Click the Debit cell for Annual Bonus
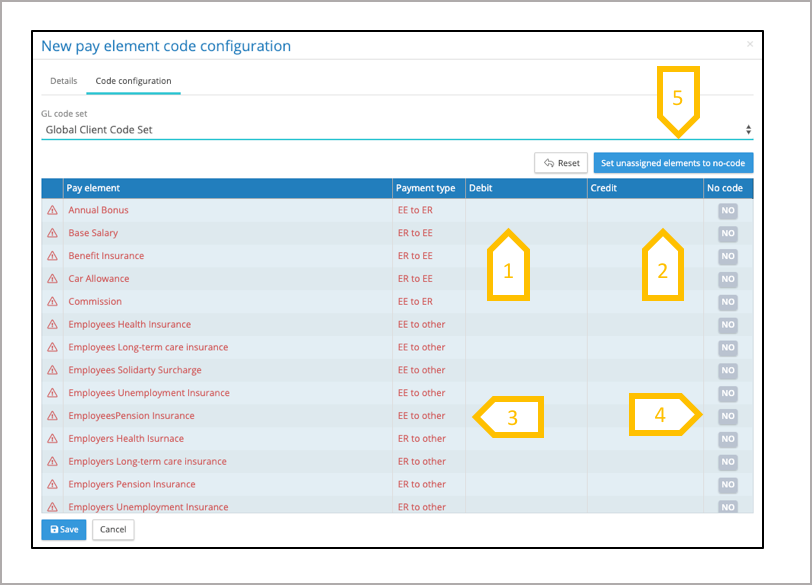The width and height of the screenshot is (812, 585). coord(526,211)
